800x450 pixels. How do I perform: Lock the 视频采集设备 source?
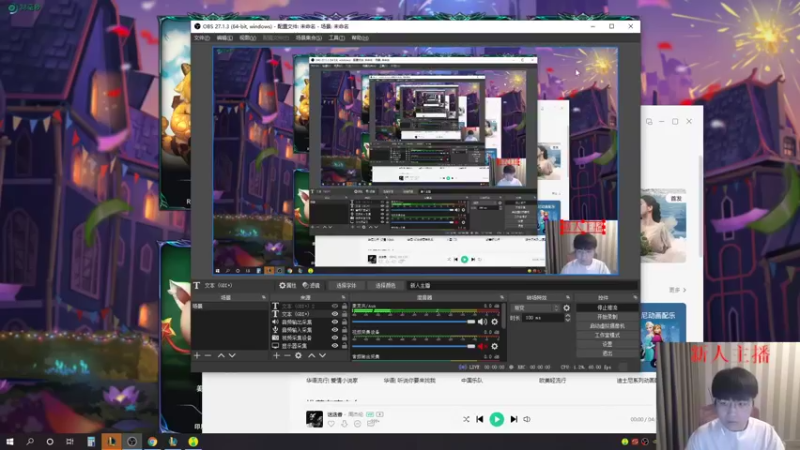point(344,338)
